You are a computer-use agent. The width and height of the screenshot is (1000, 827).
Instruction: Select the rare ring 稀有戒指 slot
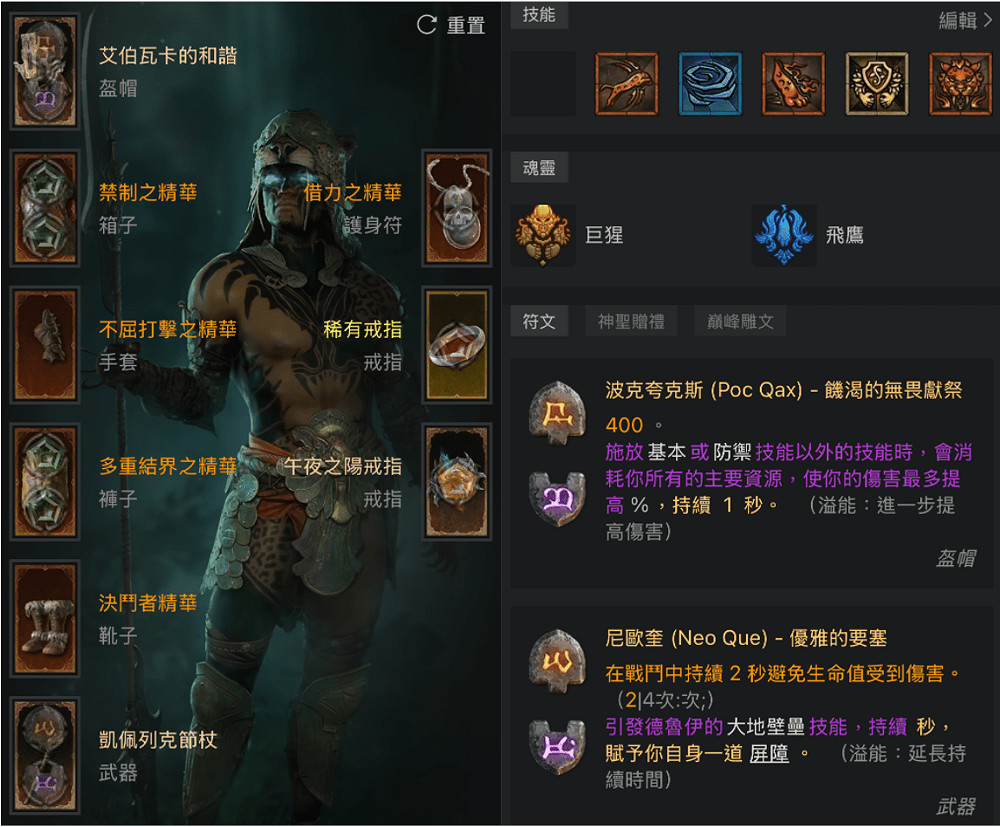(457, 345)
